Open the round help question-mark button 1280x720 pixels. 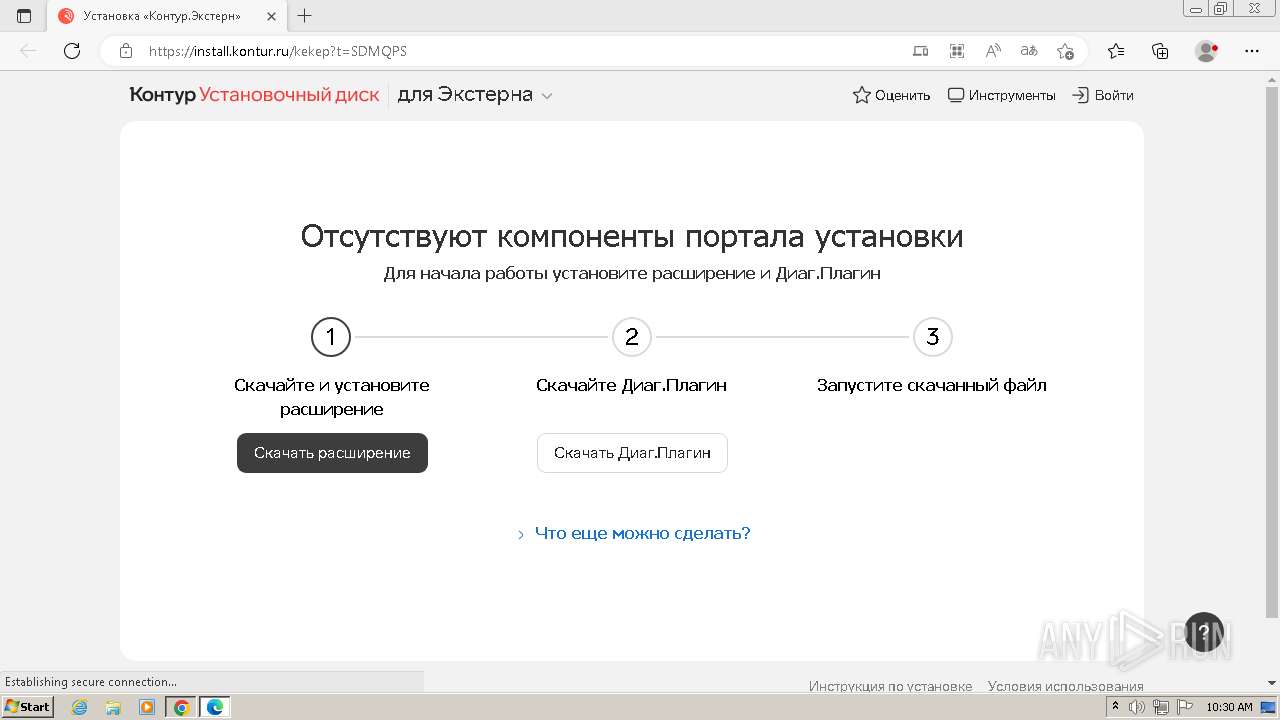(1204, 632)
